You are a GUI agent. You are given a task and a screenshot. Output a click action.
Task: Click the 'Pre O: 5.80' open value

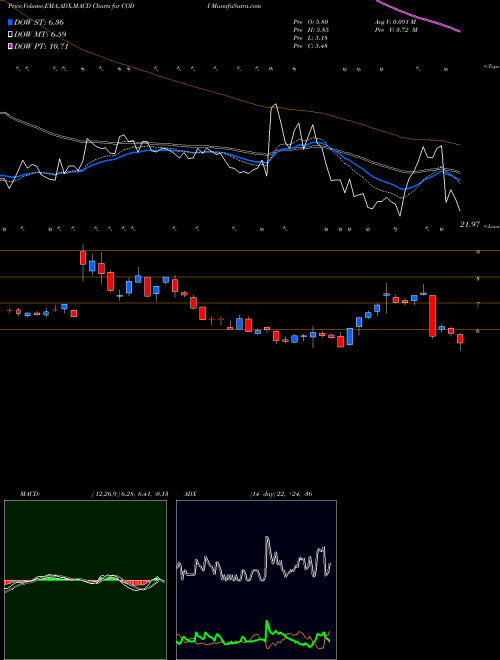click(x=311, y=22)
